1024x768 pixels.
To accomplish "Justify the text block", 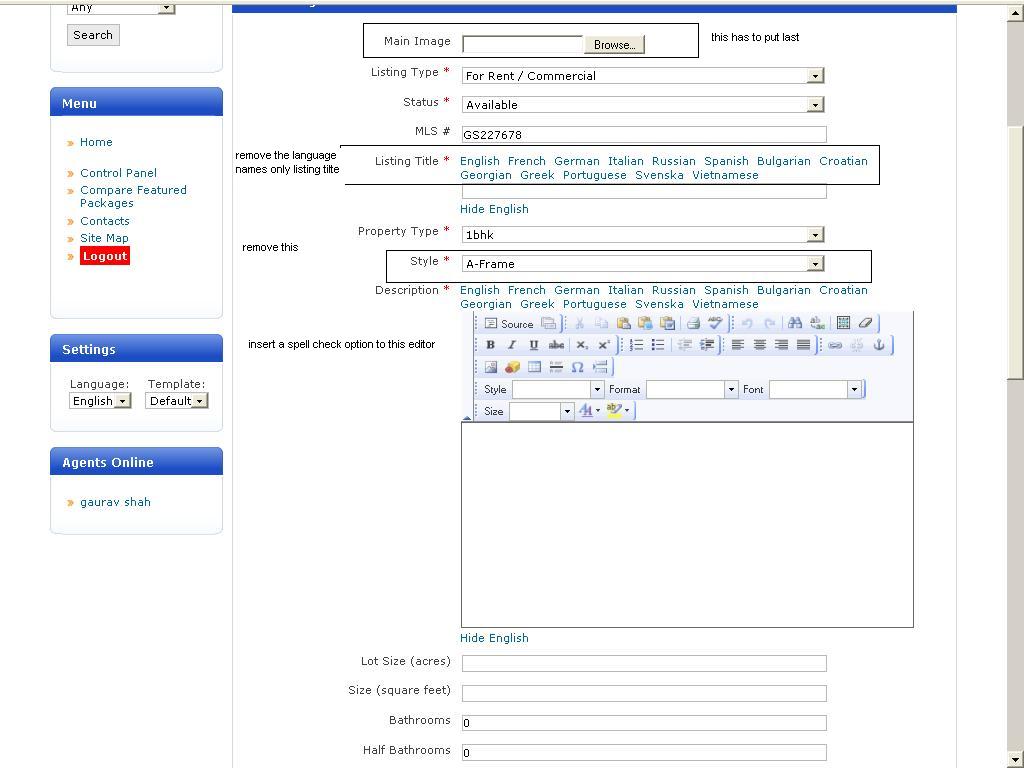I will (804, 345).
